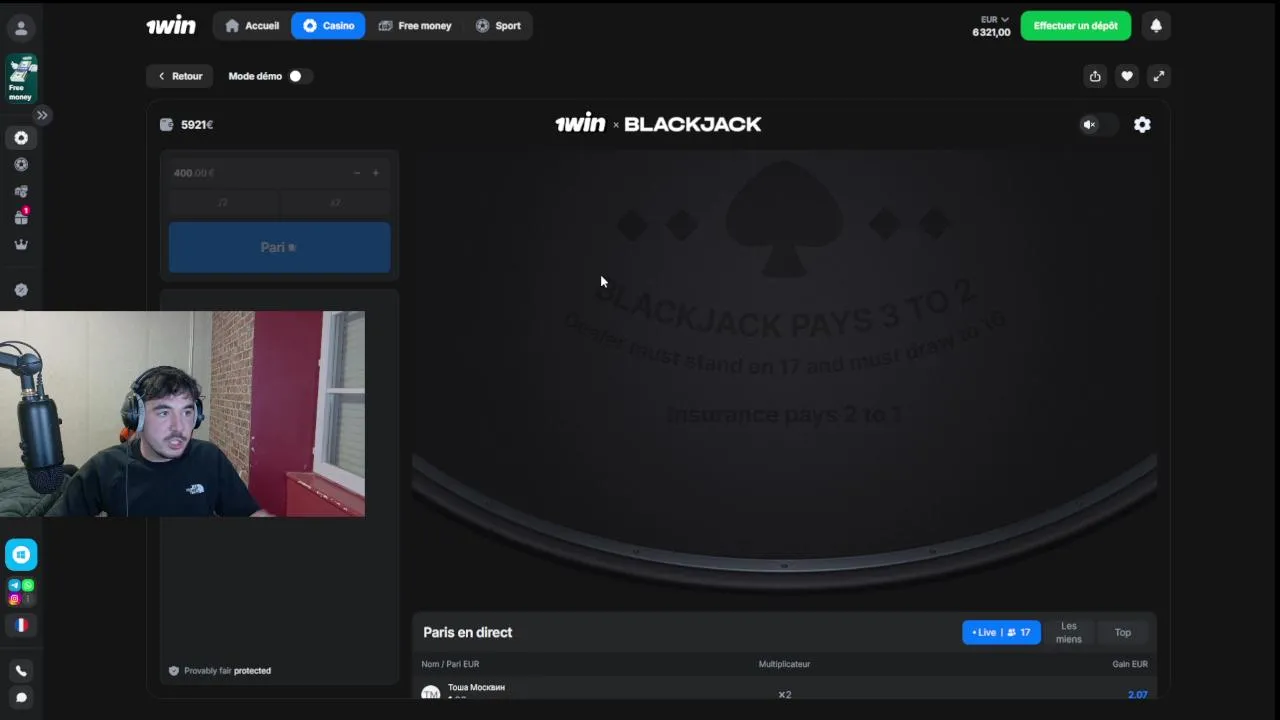Click the 2.07 gain value
Viewport: 1280px width, 720px height.
1137,694
